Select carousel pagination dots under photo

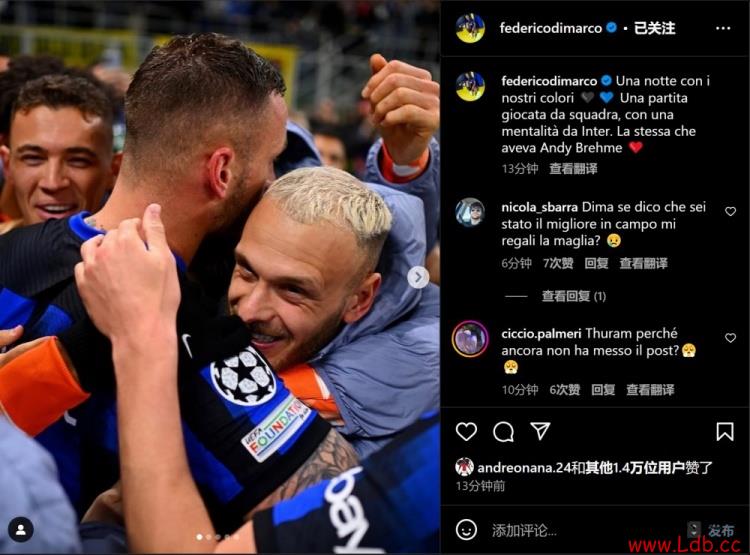[x=218, y=537]
